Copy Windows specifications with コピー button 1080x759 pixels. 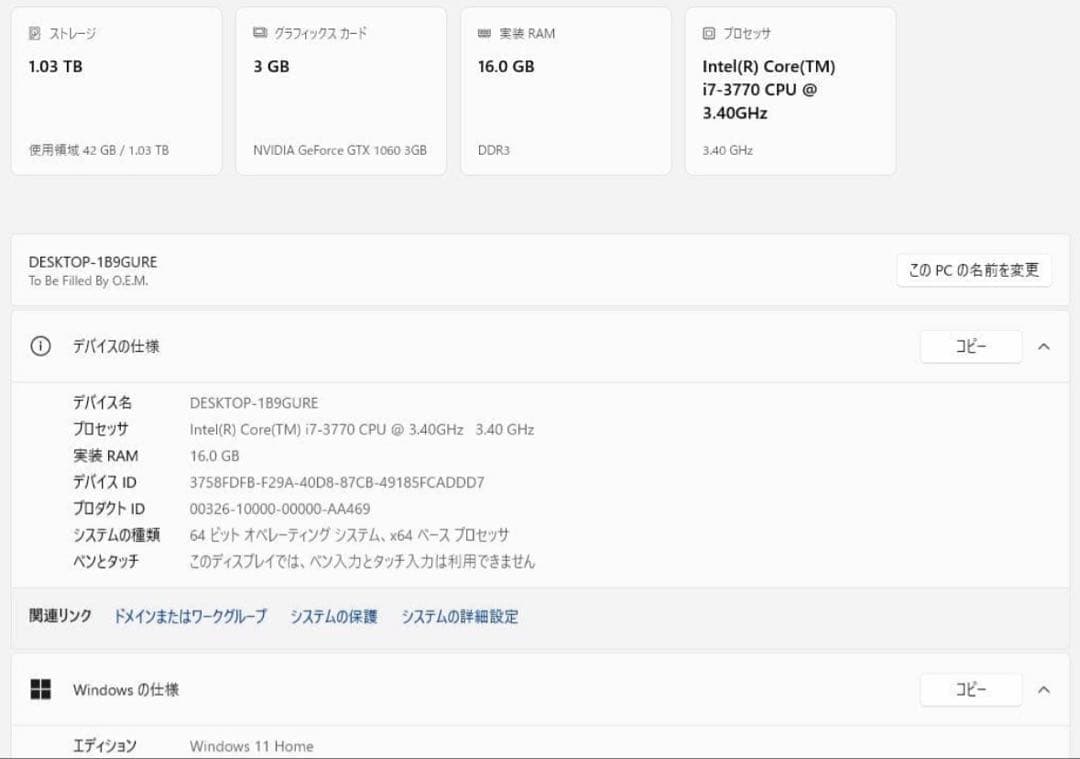[x=971, y=689]
